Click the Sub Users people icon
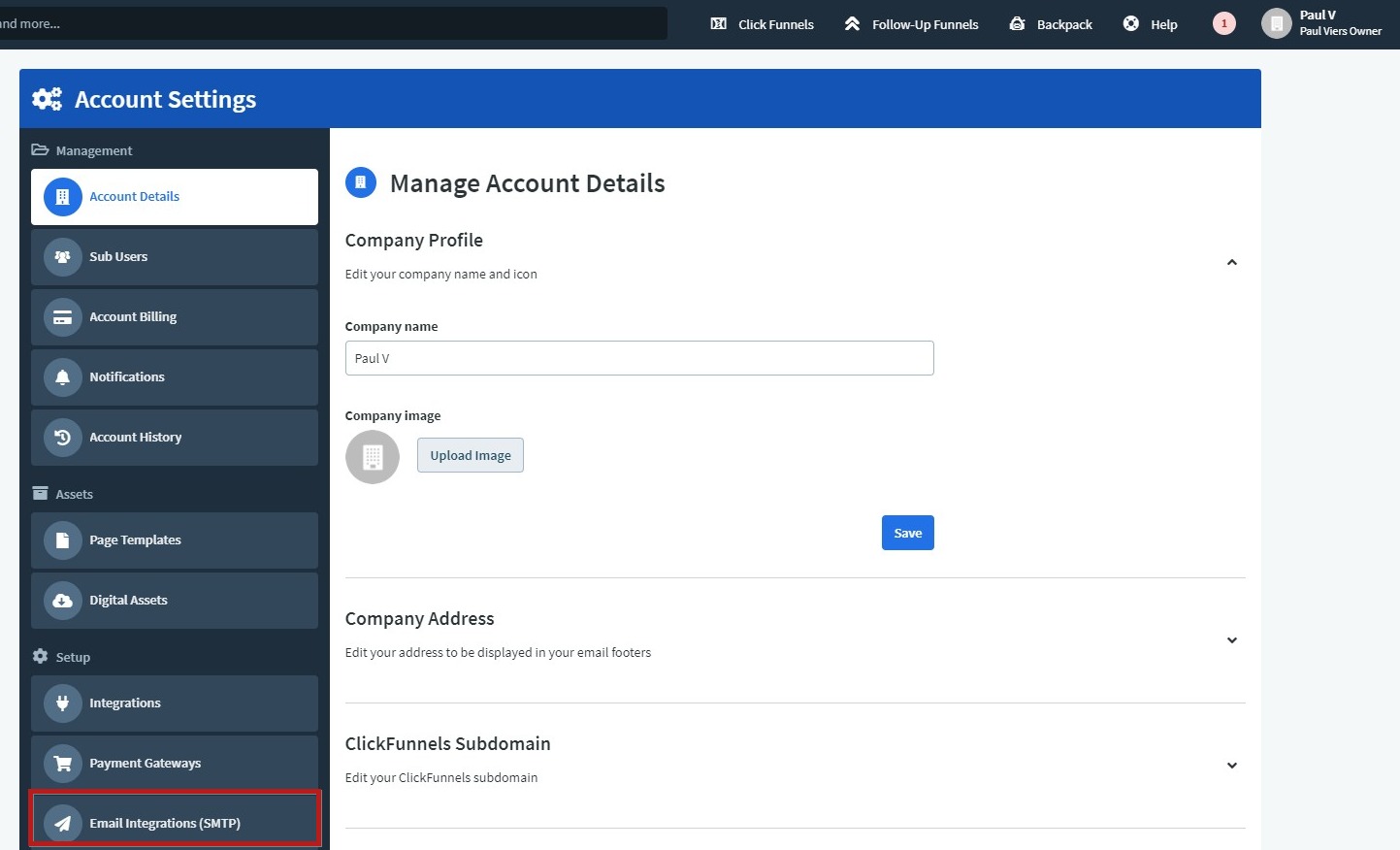 (63, 257)
